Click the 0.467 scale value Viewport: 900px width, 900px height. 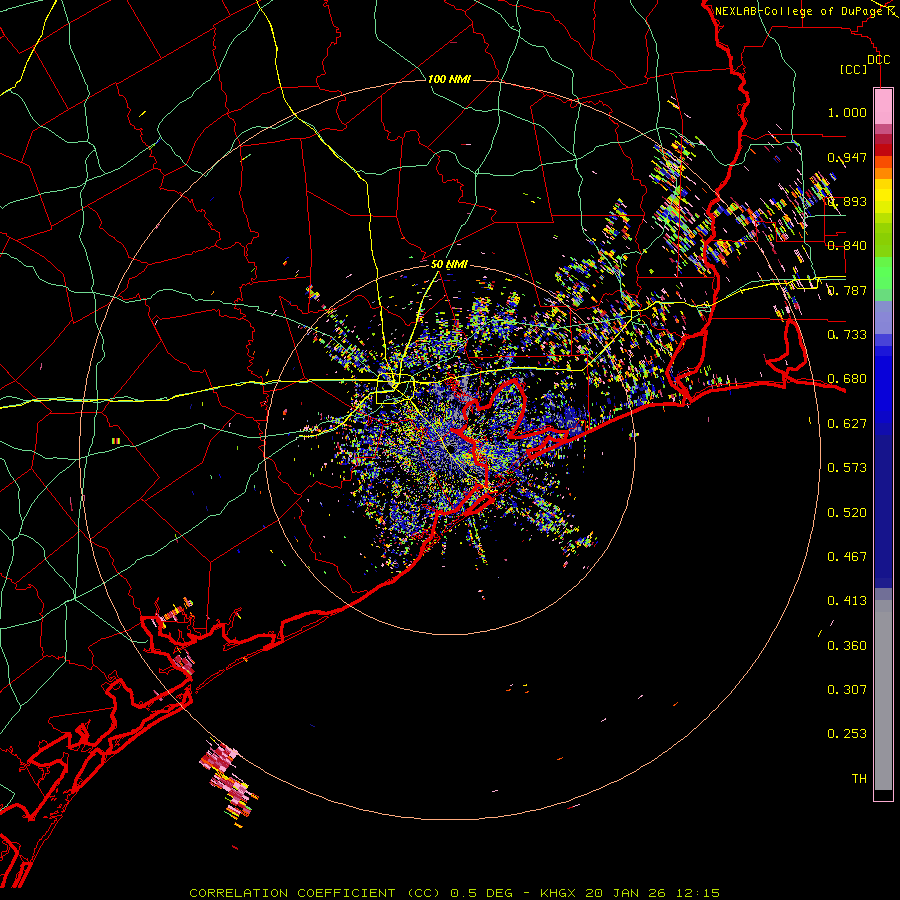pos(847,557)
